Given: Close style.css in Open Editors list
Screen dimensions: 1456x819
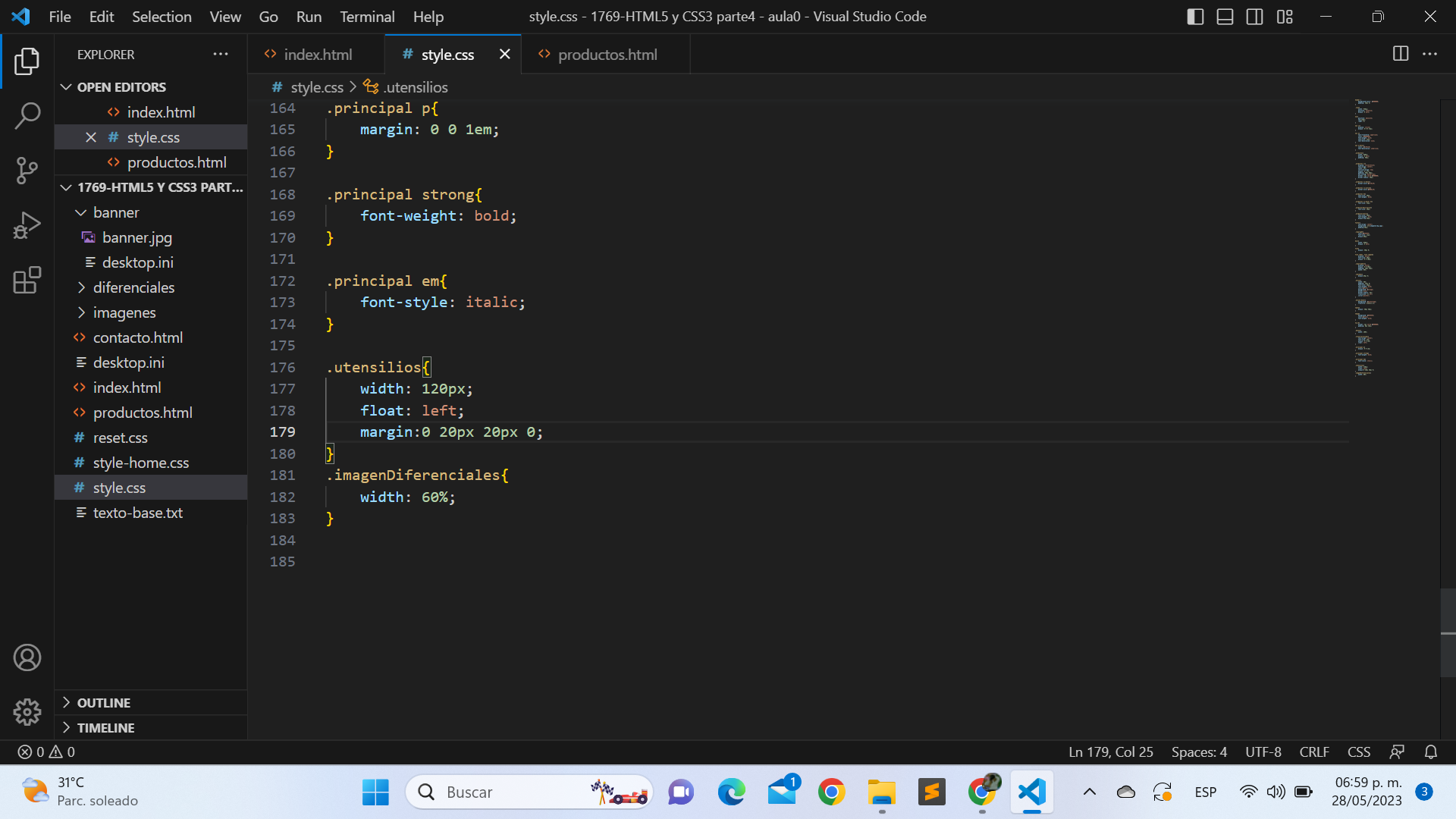Looking at the screenshot, I should (91, 137).
